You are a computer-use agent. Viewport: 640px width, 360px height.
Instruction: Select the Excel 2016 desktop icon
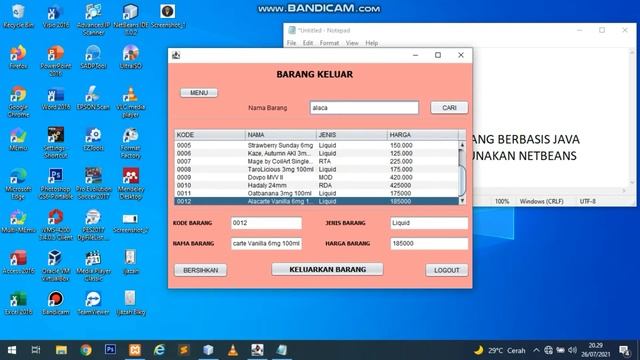click(18, 303)
